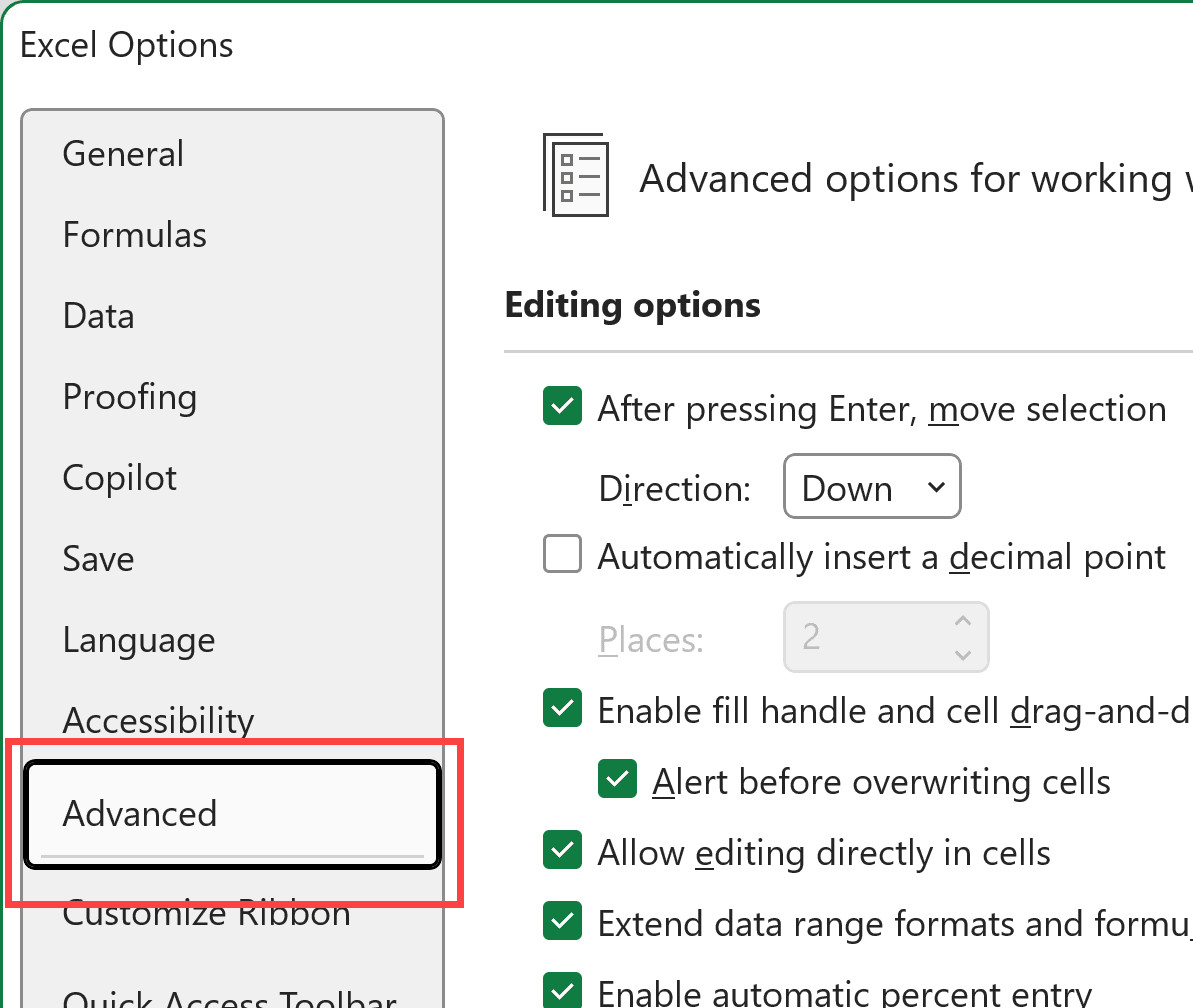Screen dimensions: 1193x1008
Task: Uncheck 'After pressing Enter, move selection'
Action: [x=562, y=406]
